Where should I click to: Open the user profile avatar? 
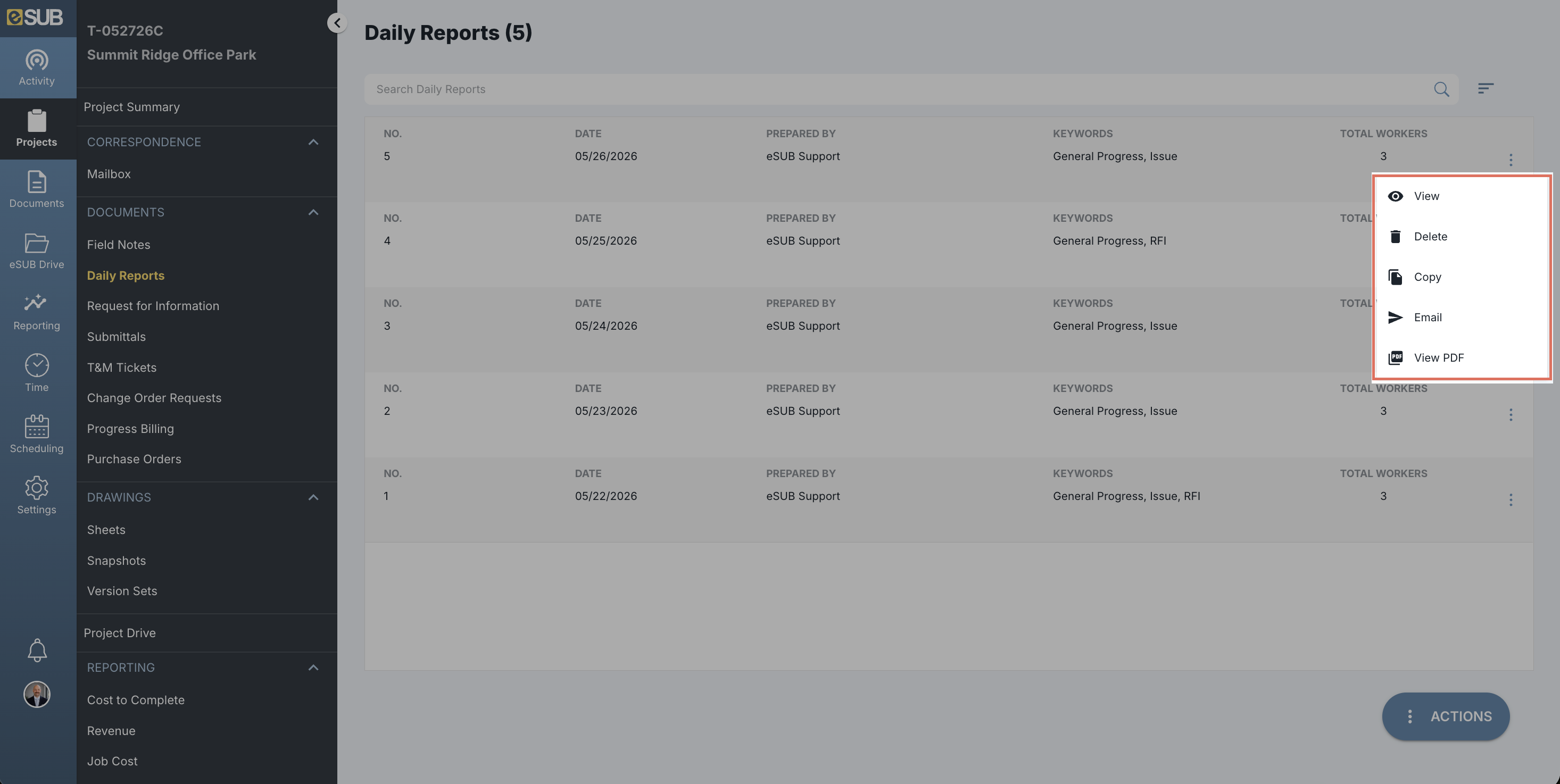[x=37, y=694]
